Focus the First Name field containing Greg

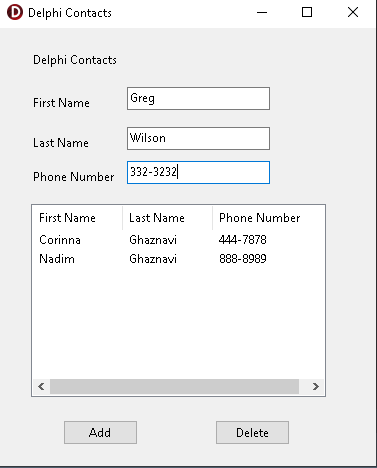click(198, 98)
